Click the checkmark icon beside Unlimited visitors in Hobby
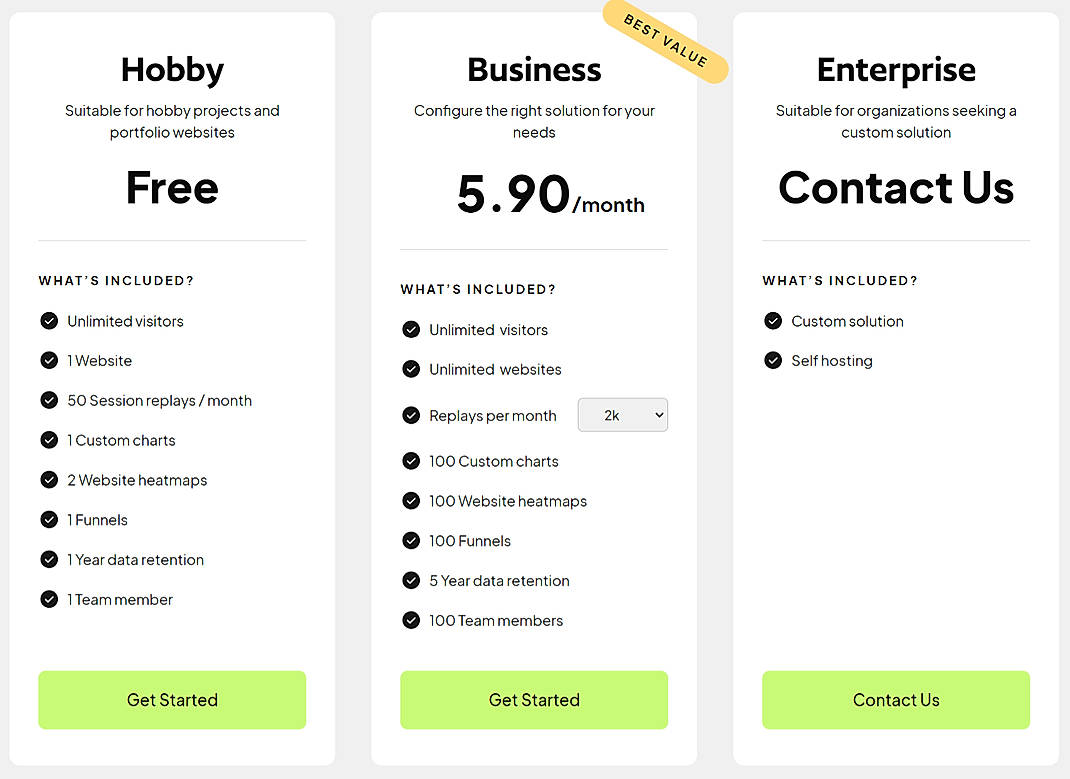This screenshot has width=1070, height=779. pos(49,321)
